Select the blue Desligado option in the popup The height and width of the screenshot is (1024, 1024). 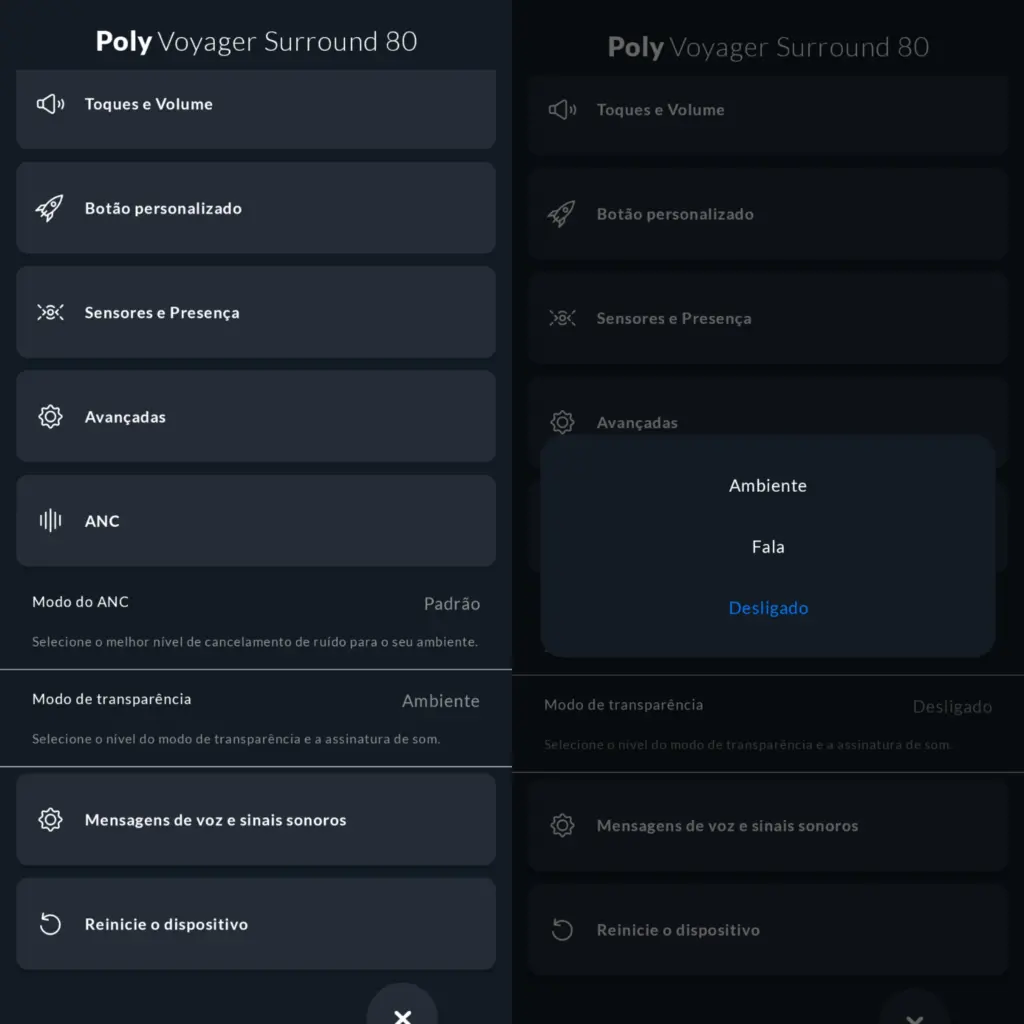[x=767, y=608]
